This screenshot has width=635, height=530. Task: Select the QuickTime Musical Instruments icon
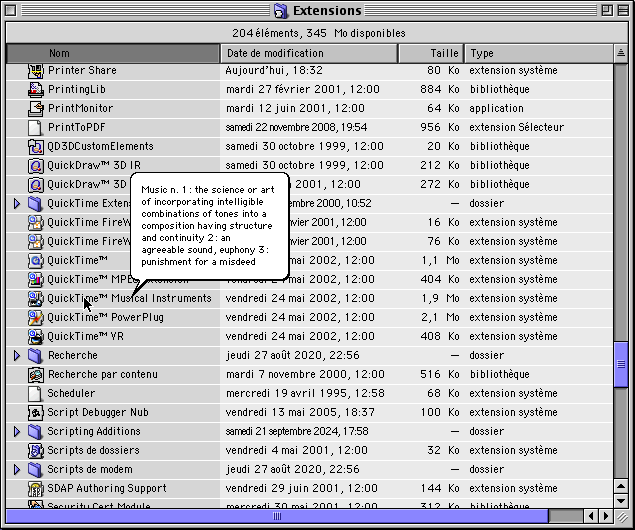pyautogui.click(x=36, y=299)
